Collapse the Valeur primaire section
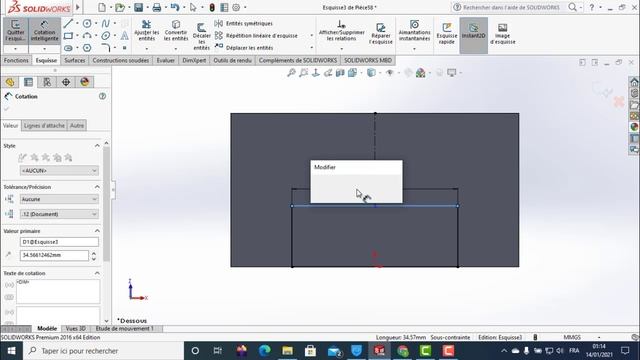 97,231
